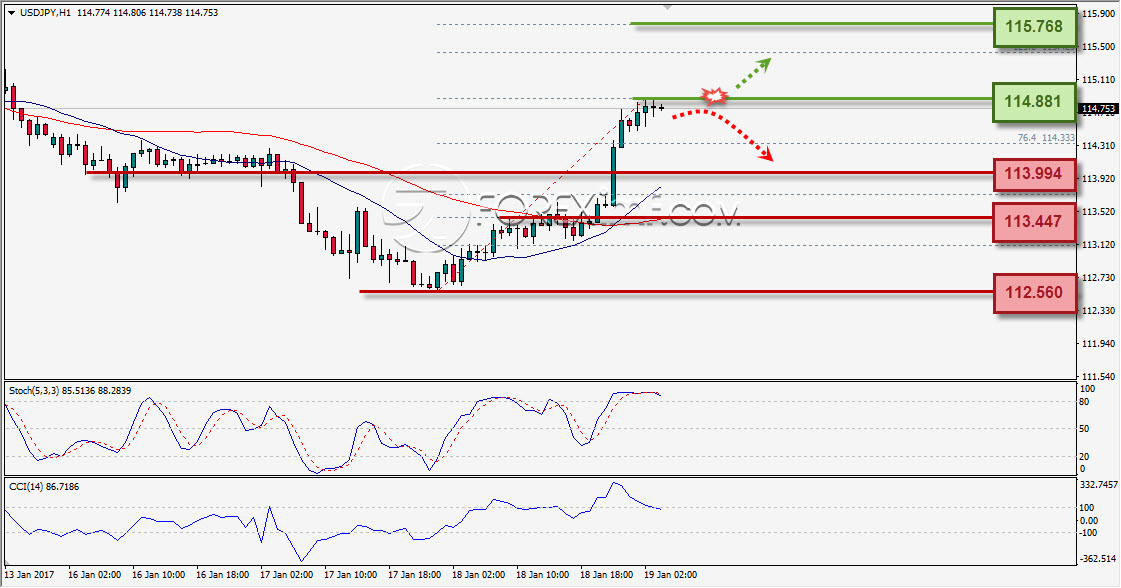Click the 16 Jan 10:00 time label
1121x588 pixels.
[159, 574]
